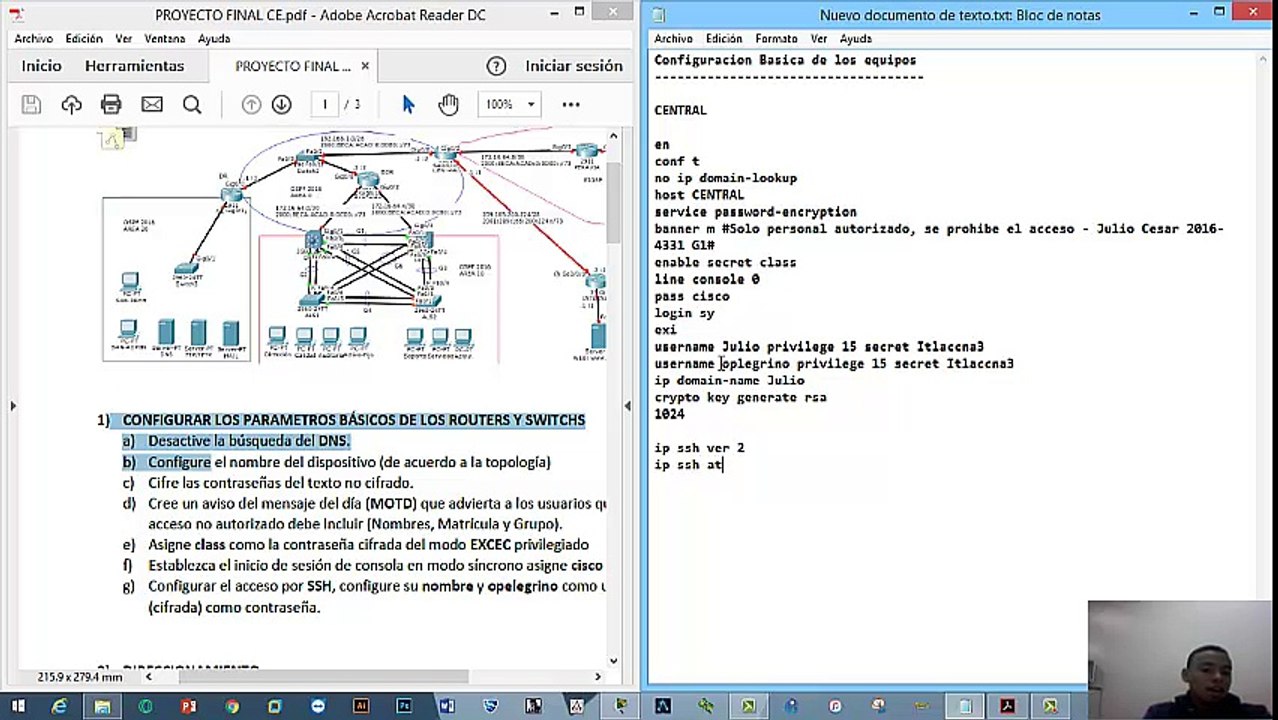
Task: Go to next page arrow
Action: click(x=282, y=104)
